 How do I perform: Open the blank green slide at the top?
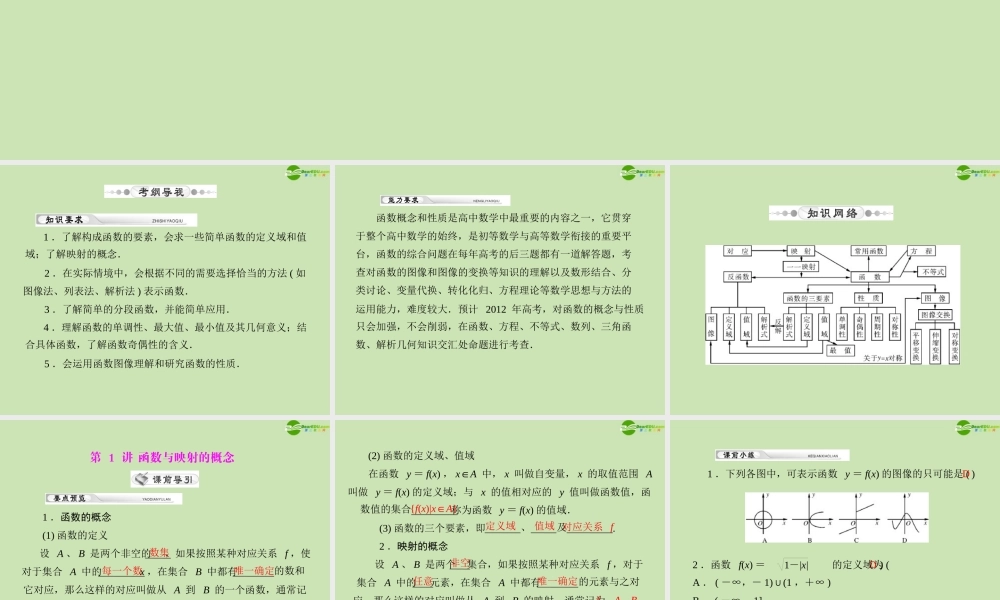coord(500,80)
